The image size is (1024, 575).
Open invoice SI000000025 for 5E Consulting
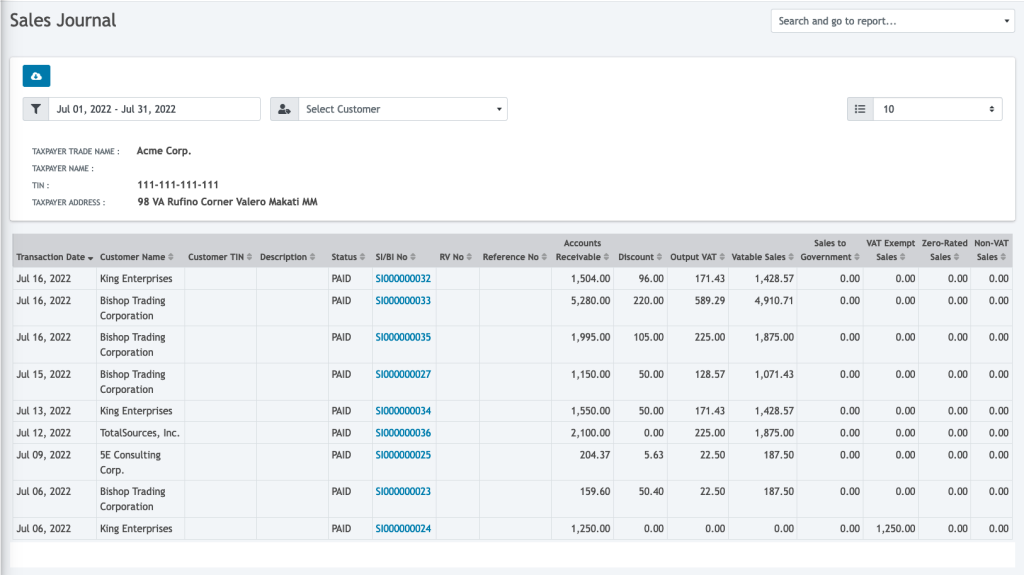[x=403, y=455]
